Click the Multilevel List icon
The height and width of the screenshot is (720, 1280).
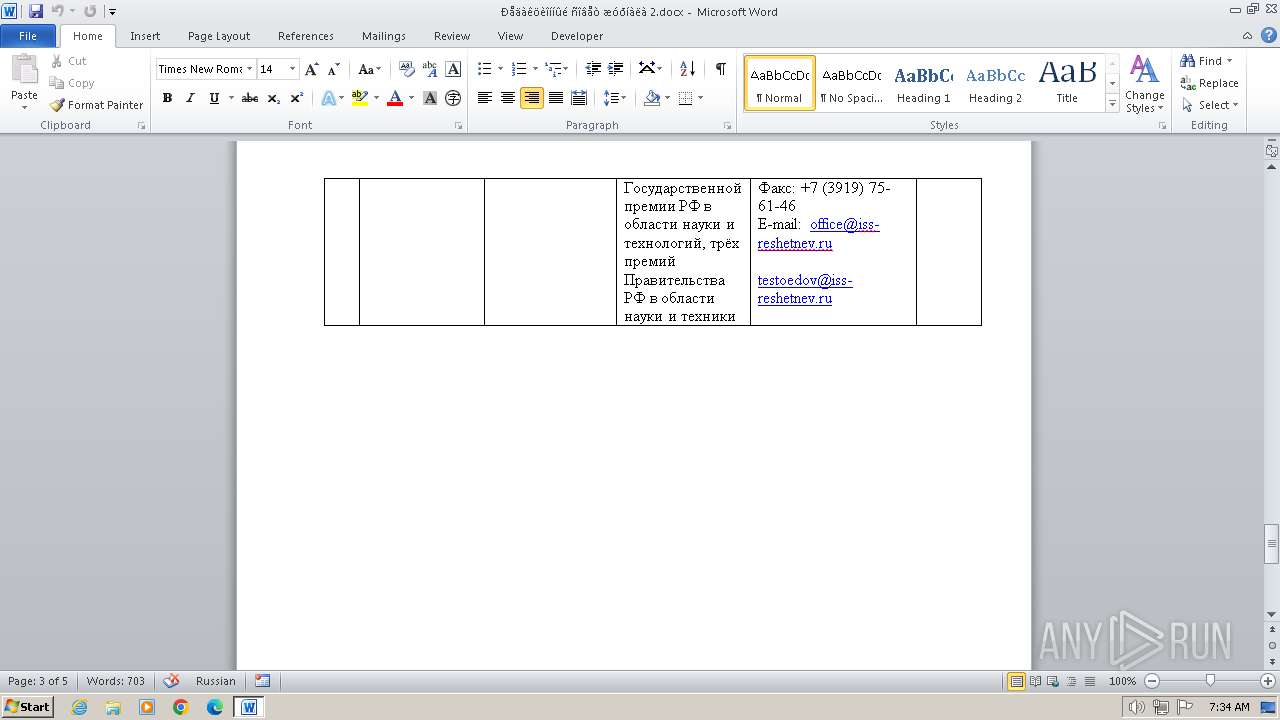pos(552,69)
